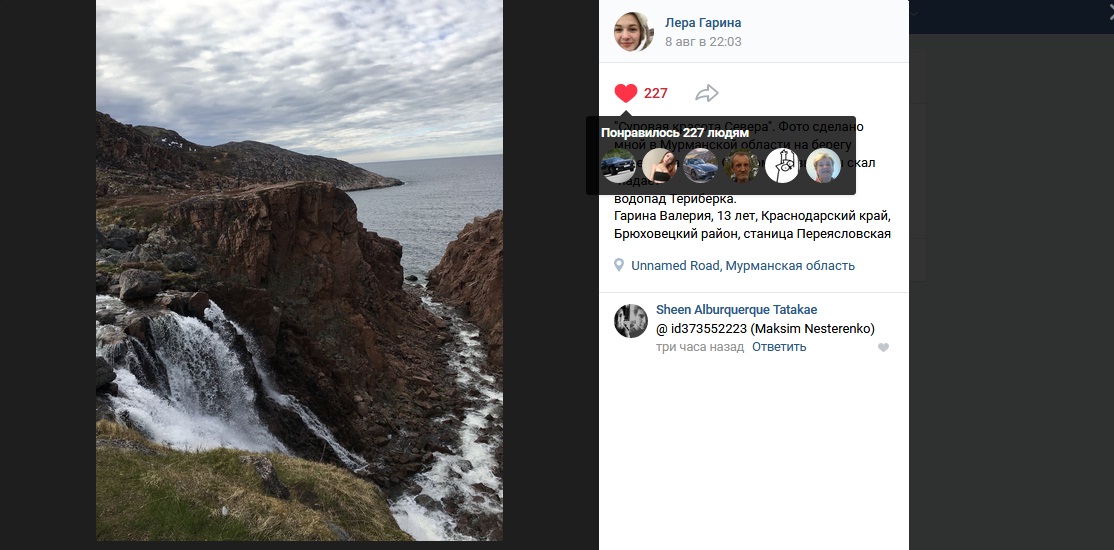The height and width of the screenshot is (550, 1114).
Task: Click the location pin icon
Action: click(621, 265)
